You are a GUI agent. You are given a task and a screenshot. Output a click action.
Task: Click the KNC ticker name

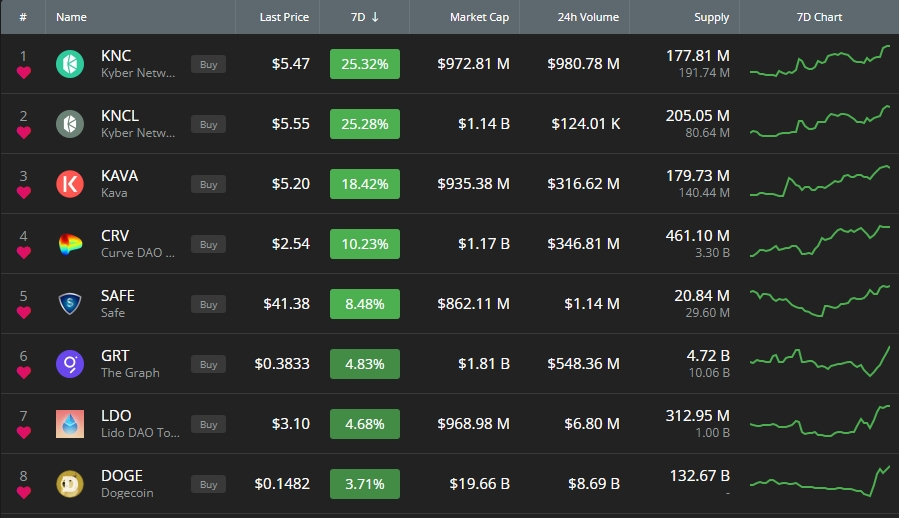(x=116, y=56)
